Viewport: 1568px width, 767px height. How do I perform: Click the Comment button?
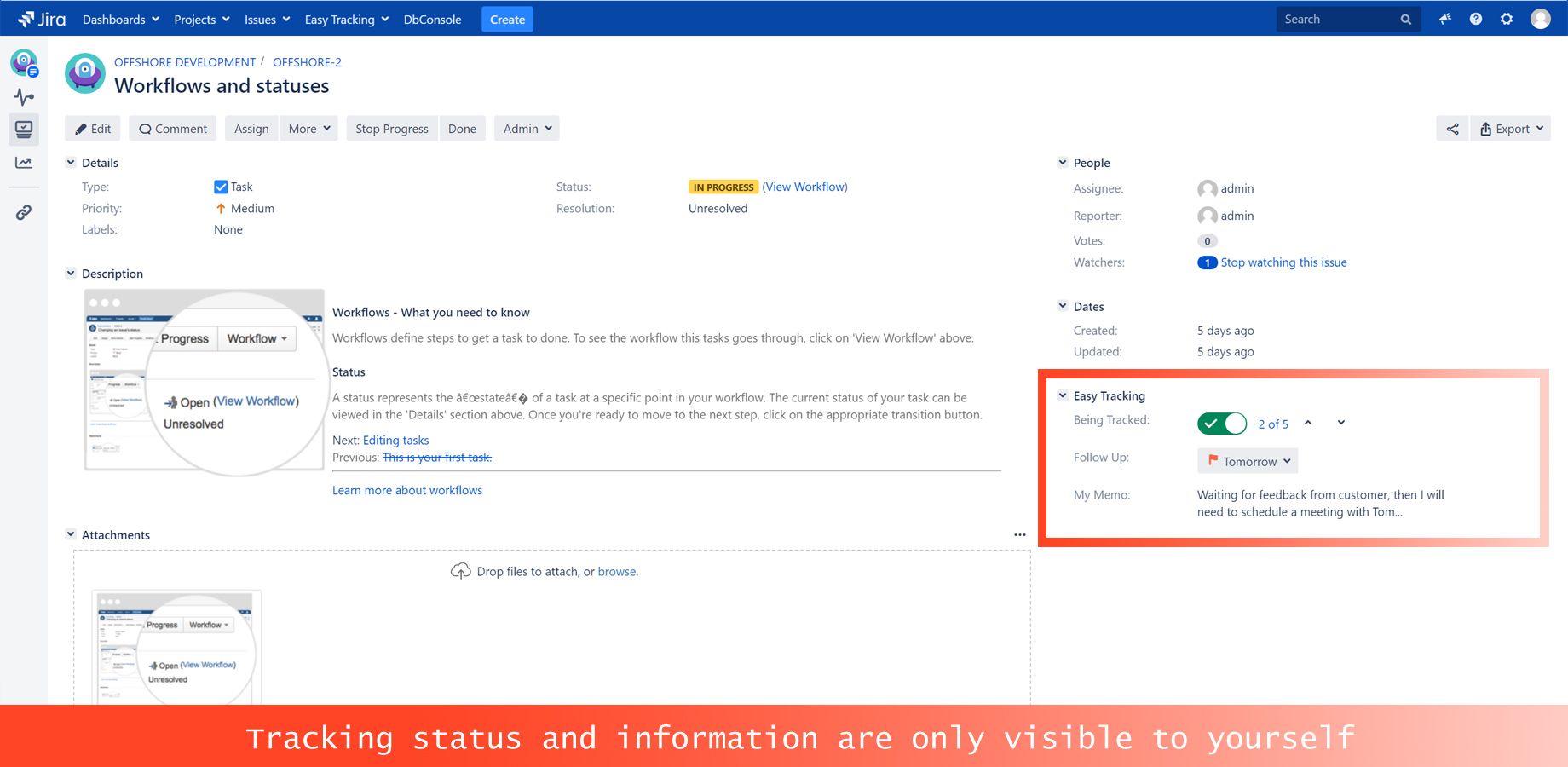tap(173, 129)
